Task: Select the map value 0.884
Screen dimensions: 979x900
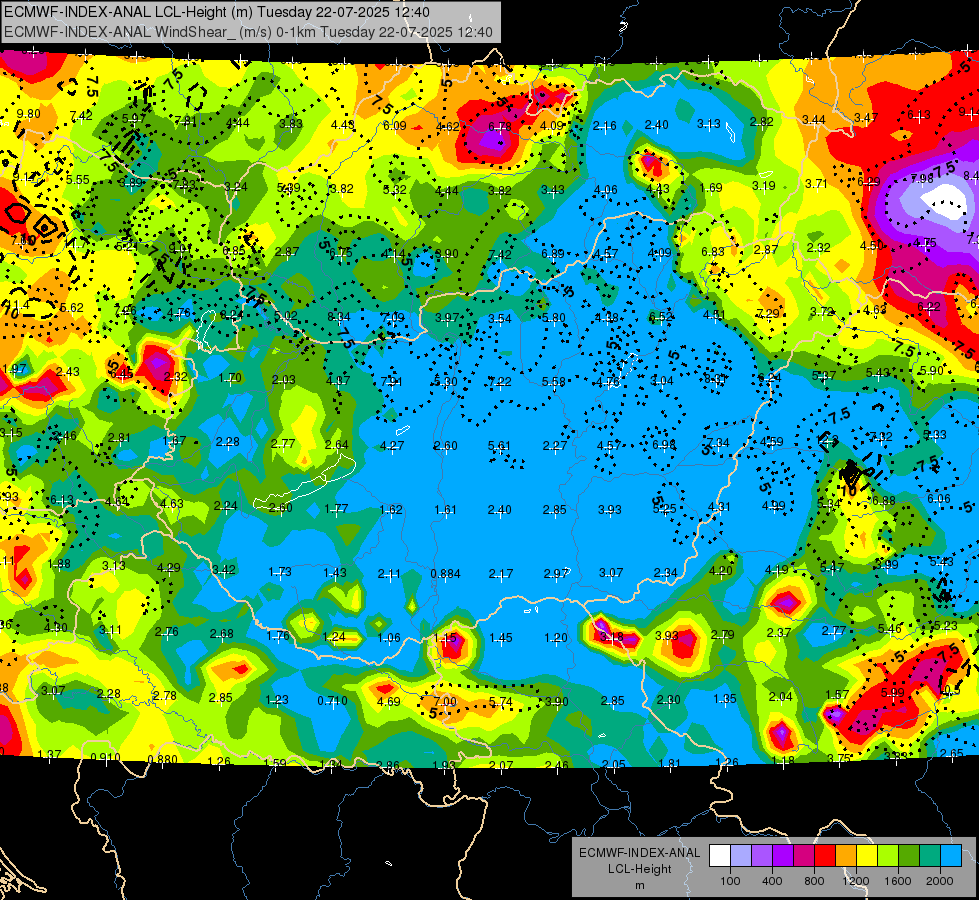Action: click(445, 574)
